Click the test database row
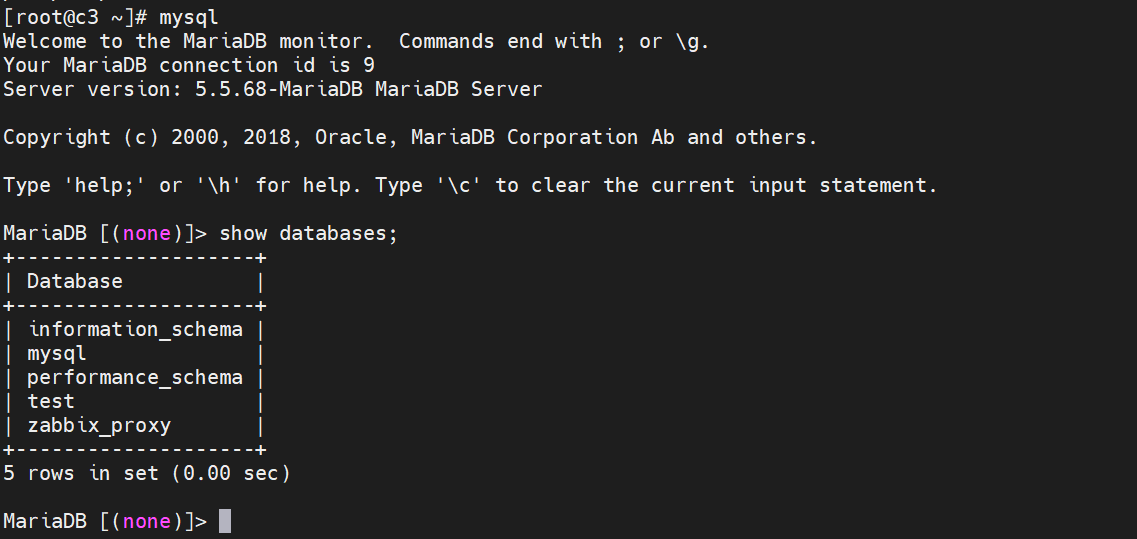 (51, 401)
